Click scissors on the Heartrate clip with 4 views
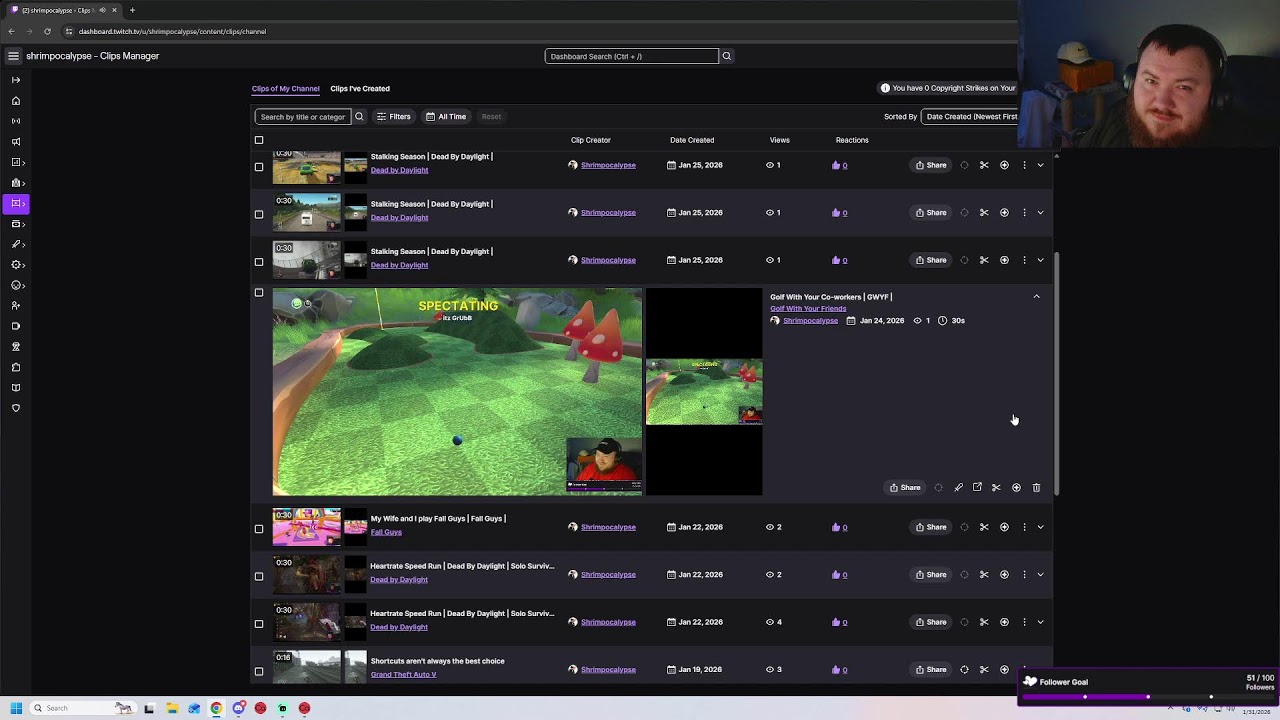This screenshot has height=720, width=1280. [x=984, y=622]
